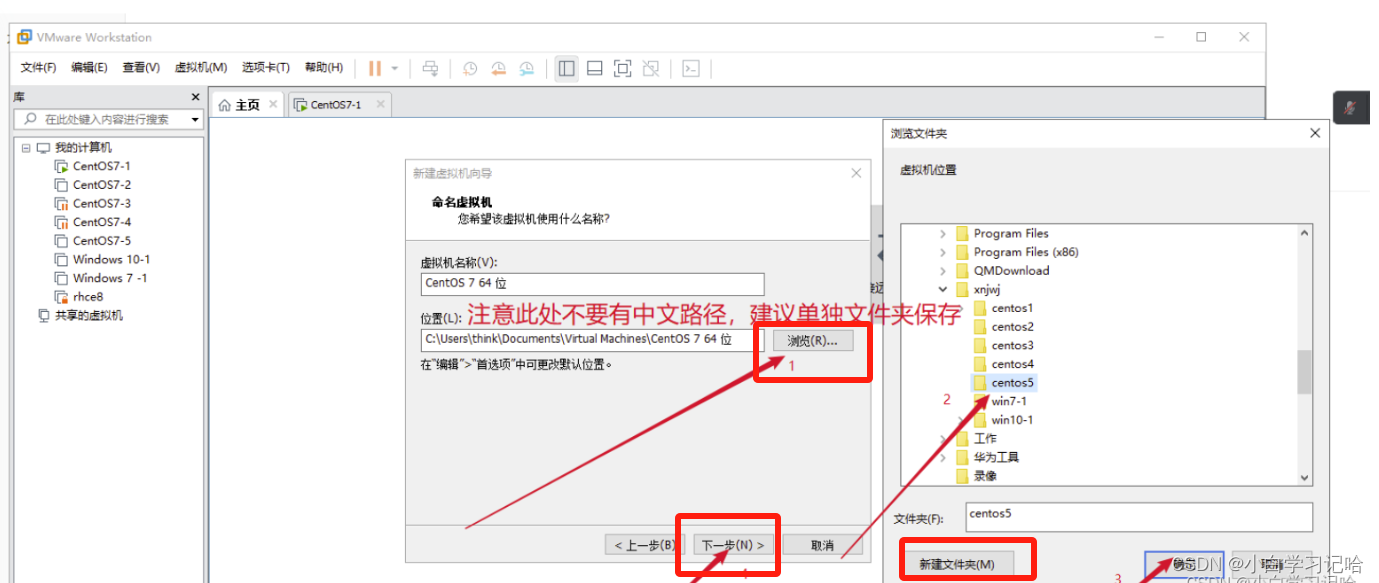Take a snapshot with the clock-plus icon
This screenshot has width=1379, height=583.
tap(470, 68)
